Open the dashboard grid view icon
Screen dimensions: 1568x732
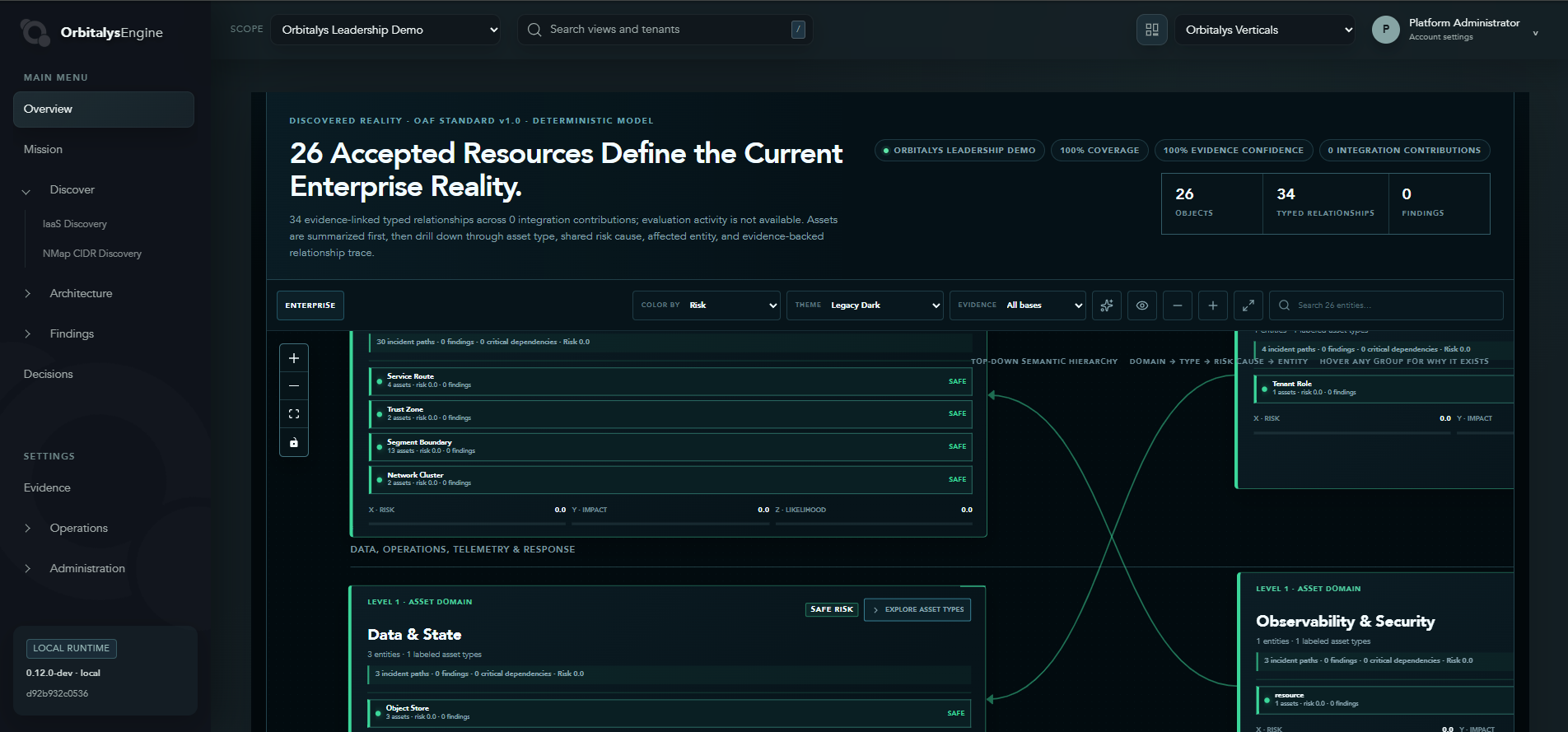pyautogui.click(x=1152, y=30)
